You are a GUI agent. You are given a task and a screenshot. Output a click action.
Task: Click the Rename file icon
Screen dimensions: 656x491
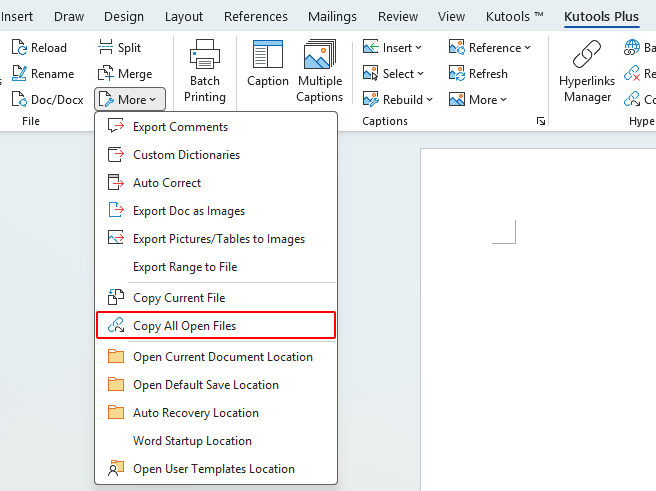(19, 74)
